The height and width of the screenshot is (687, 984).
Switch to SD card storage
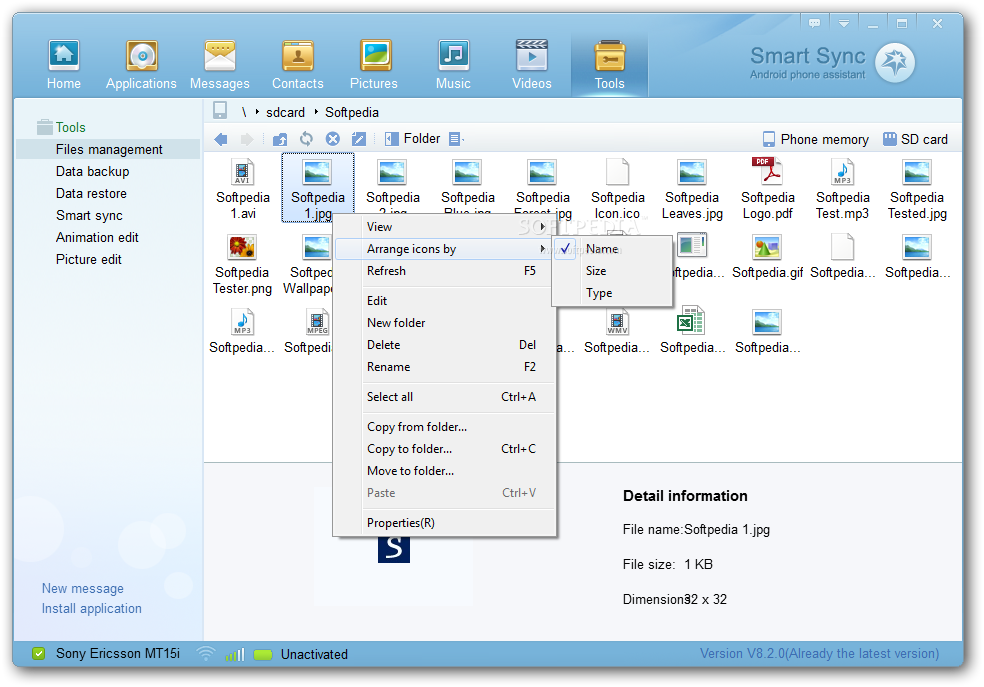916,139
